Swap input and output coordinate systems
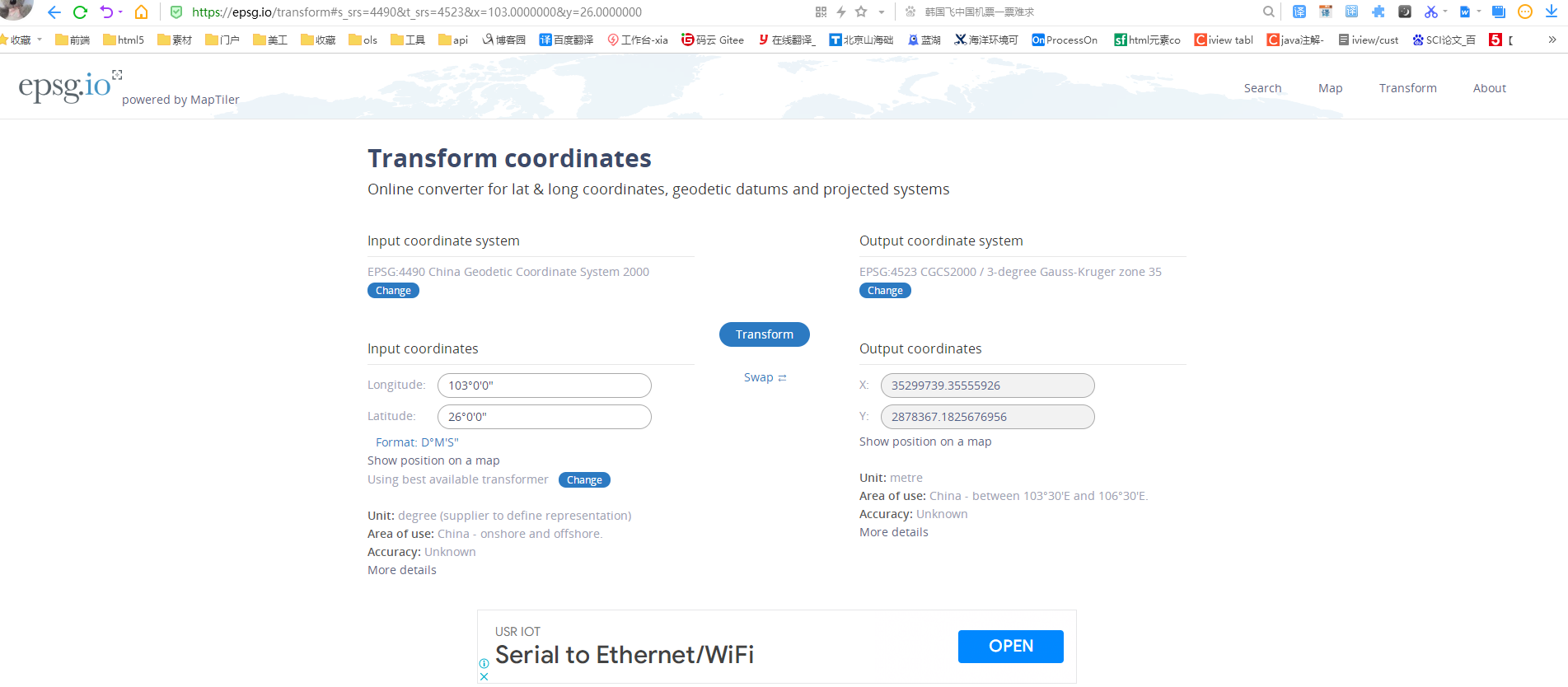 pos(765,377)
